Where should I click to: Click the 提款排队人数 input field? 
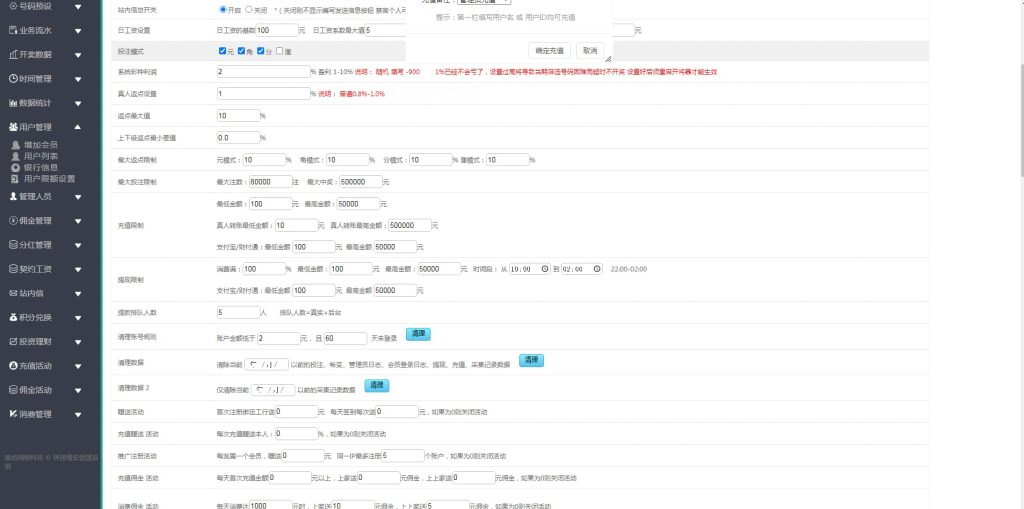[x=238, y=312]
